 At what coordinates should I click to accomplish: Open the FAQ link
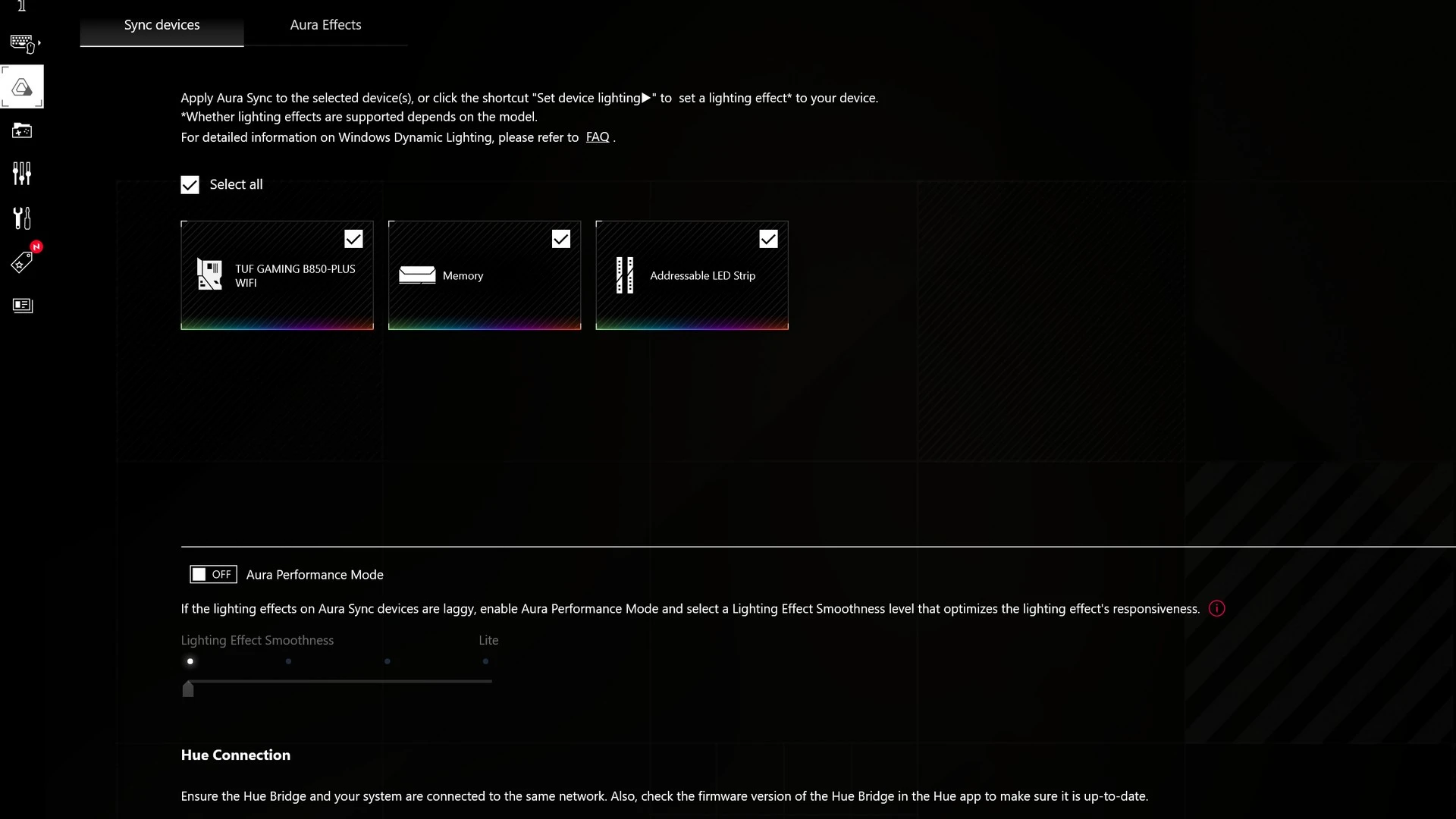click(598, 137)
